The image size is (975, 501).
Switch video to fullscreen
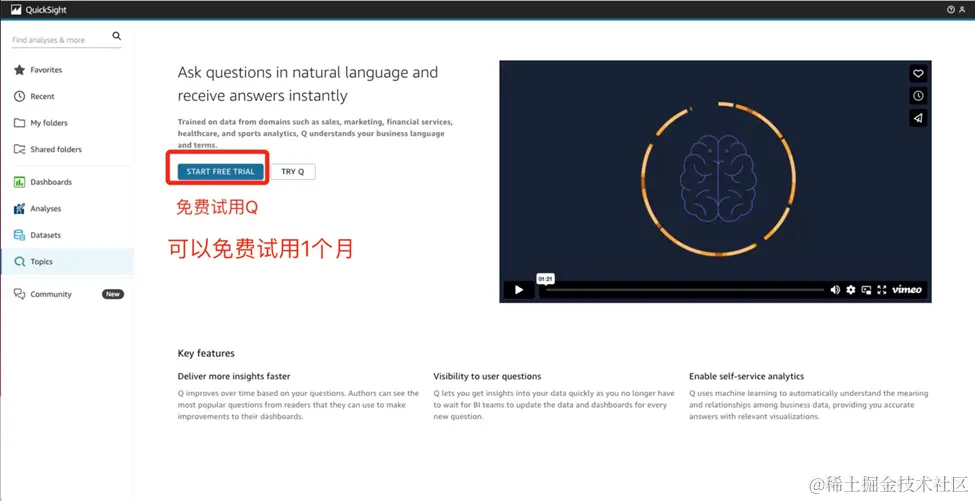coord(881,290)
